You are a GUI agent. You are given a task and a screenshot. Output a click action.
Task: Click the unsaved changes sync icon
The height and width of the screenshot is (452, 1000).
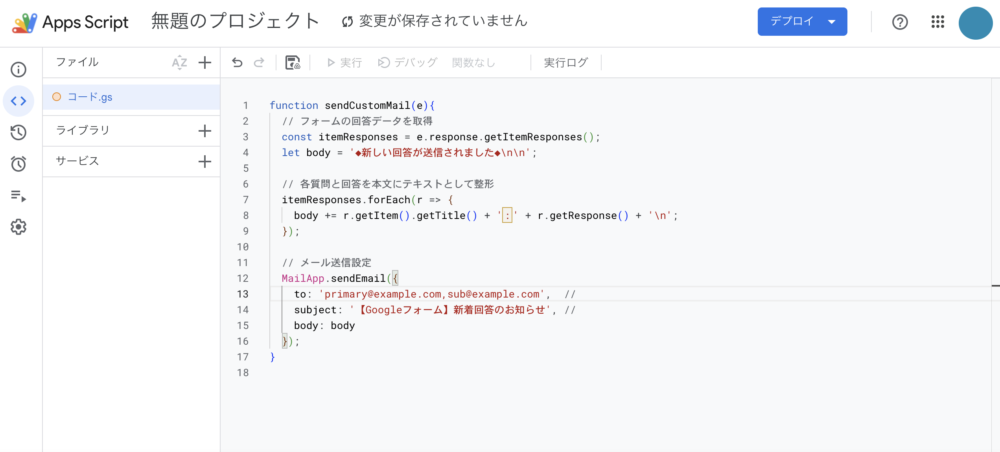(x=348, y=22)
